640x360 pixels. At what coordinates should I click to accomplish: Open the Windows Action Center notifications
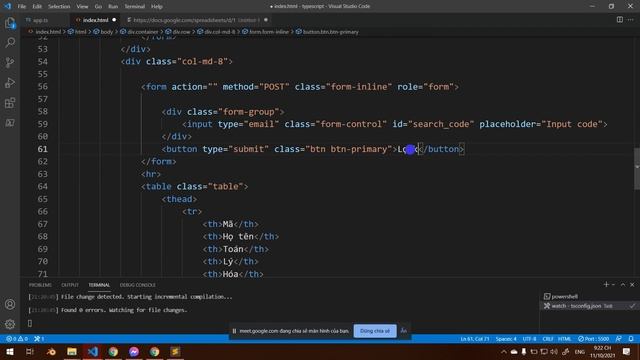(x=627, y=351)
